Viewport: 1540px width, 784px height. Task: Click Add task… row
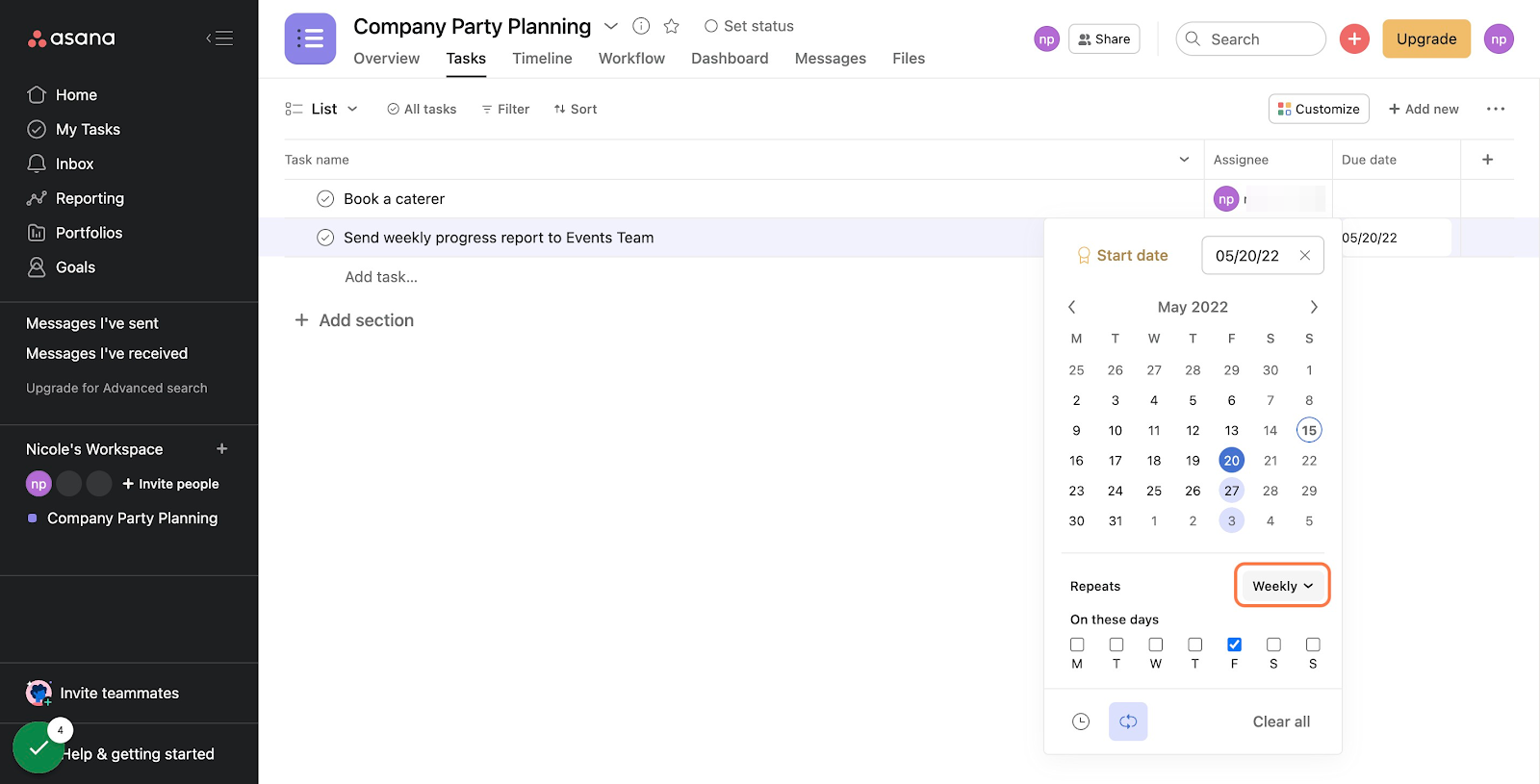pos(381,277)
